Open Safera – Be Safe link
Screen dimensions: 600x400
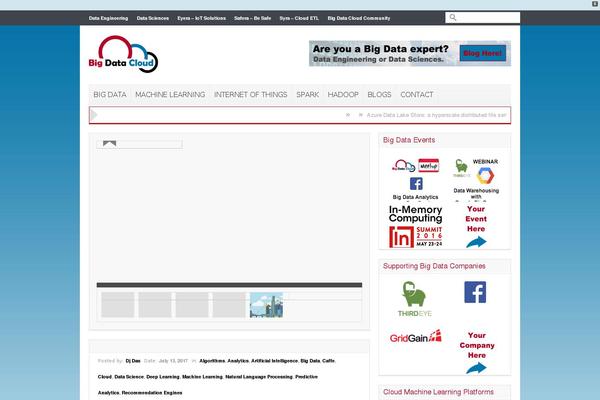click(253, 18)
